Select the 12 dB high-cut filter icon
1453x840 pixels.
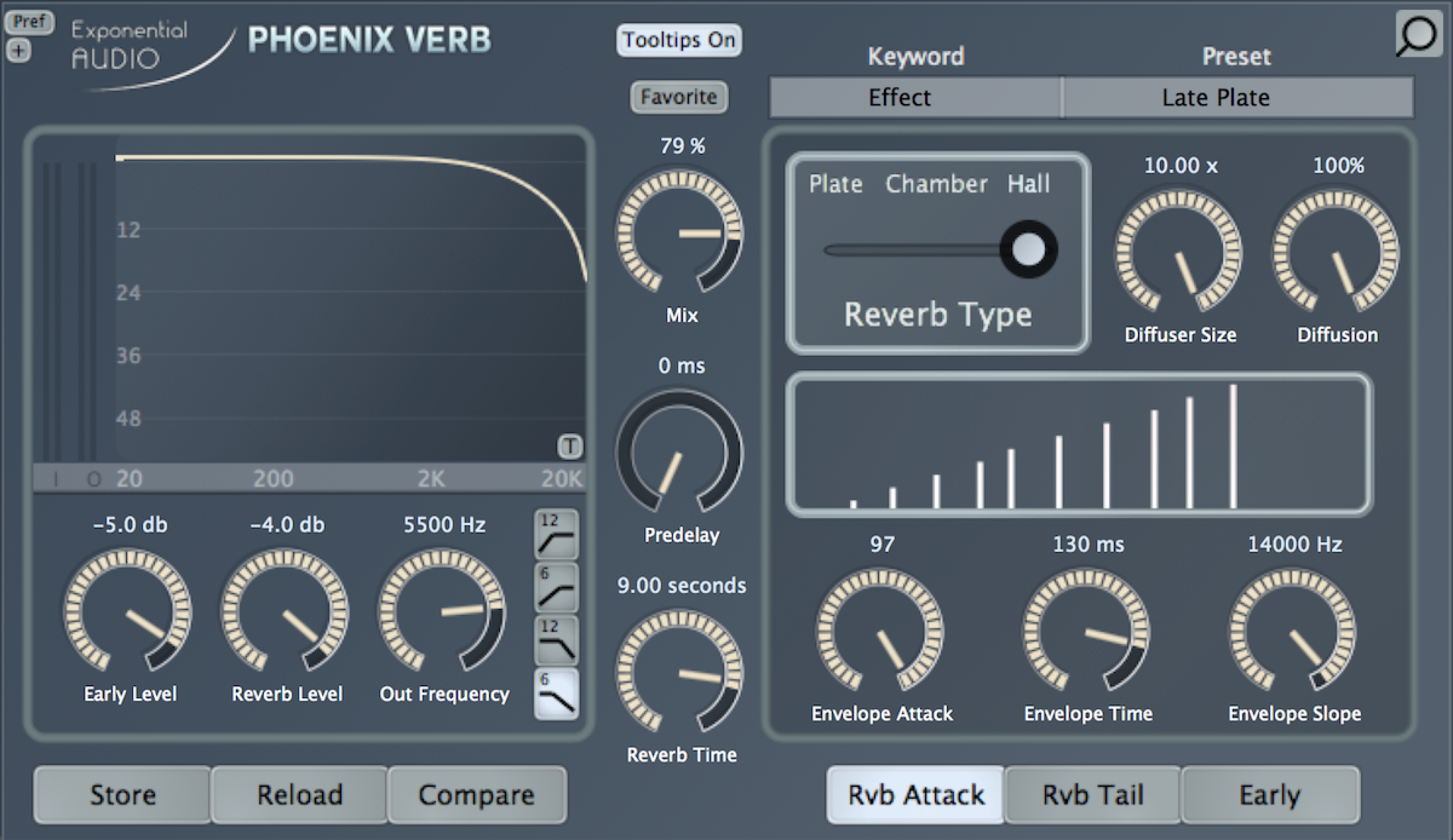click(x=556, y=640)
